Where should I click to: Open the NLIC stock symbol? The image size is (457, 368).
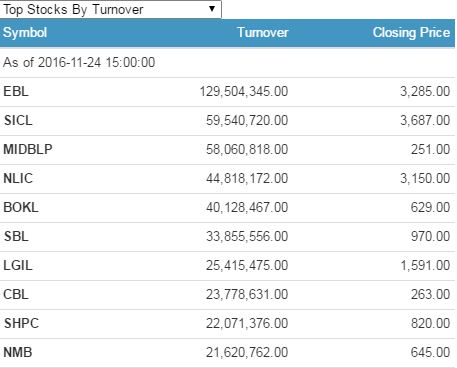point(18,178)
